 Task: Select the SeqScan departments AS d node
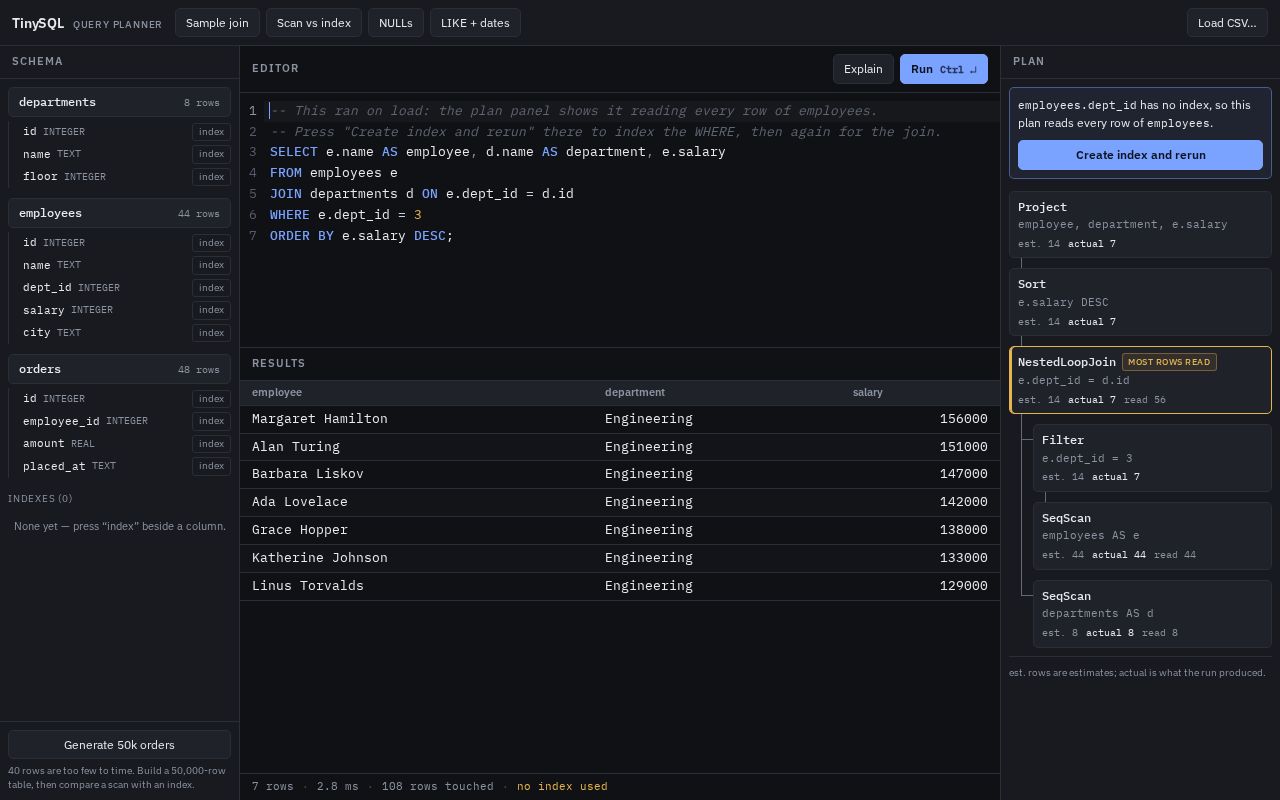[x=1152, y=614]
